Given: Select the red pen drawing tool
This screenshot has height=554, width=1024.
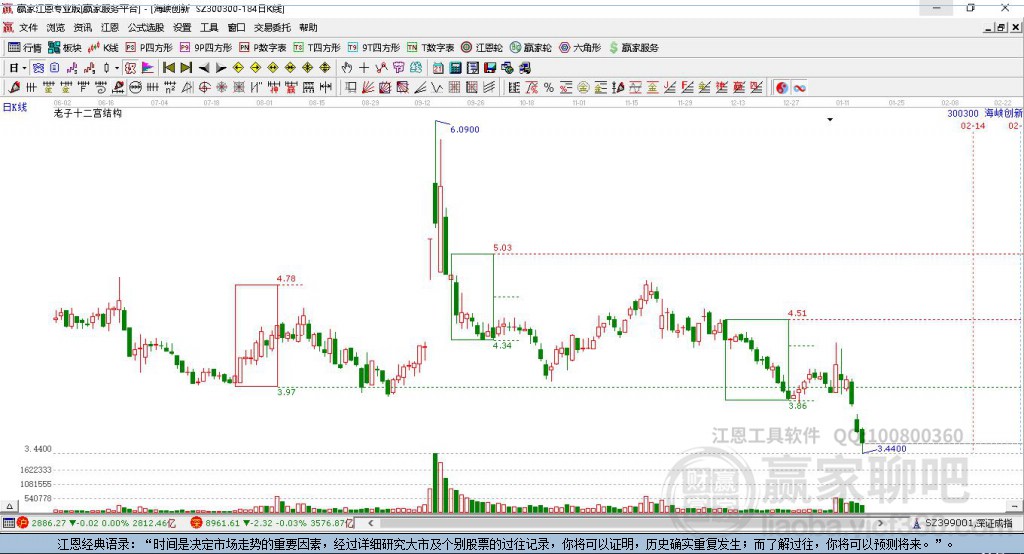Looking at the screenshot, I should tap(14, 88).
